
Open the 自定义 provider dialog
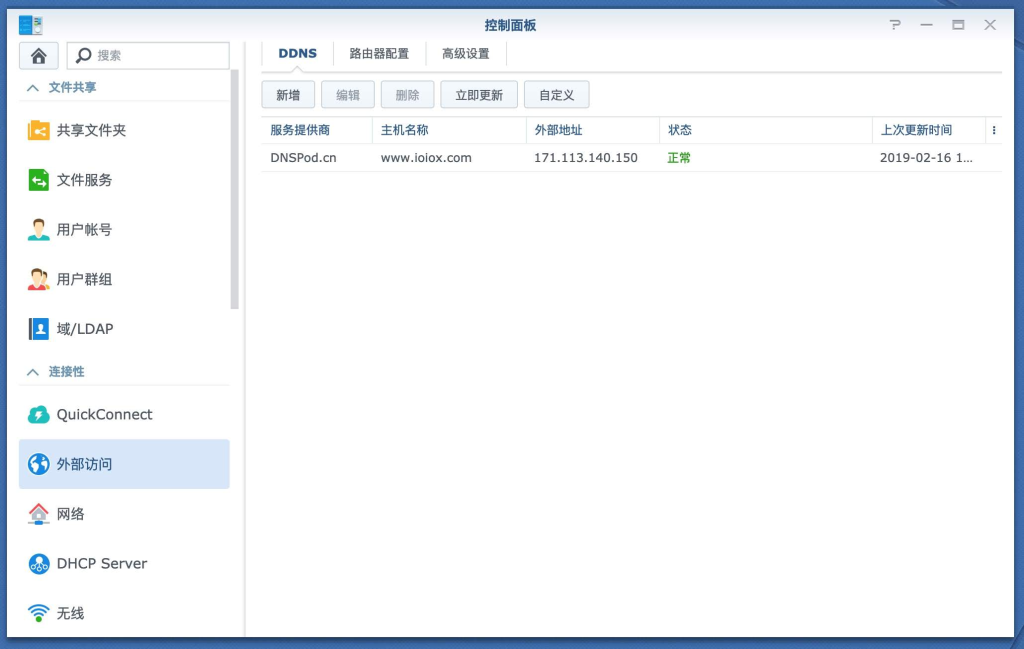pyautogui.click(x=556, y=94)
